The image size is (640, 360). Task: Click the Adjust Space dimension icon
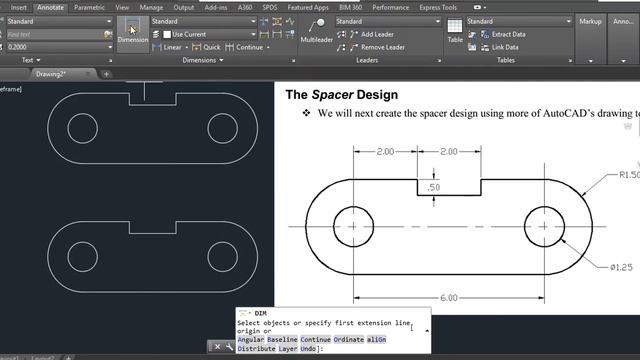pos(277,21)
